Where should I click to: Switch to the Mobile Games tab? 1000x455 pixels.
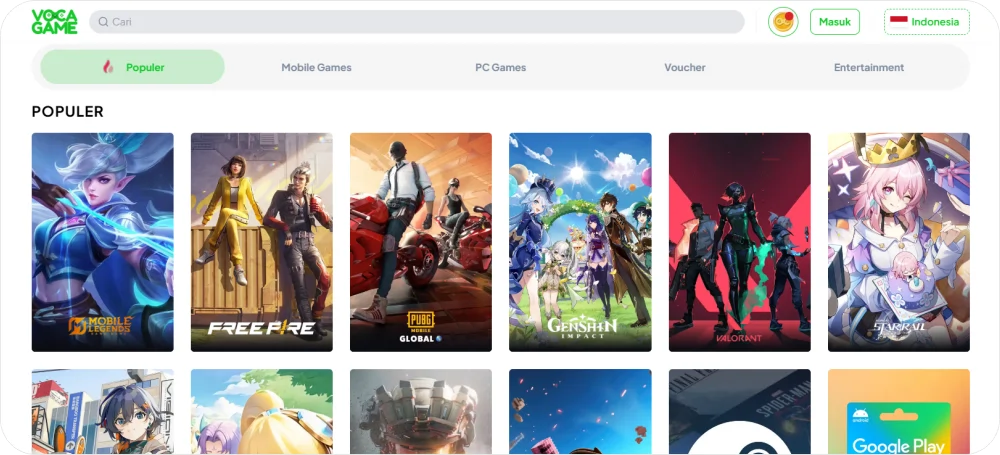coord(316,67)
